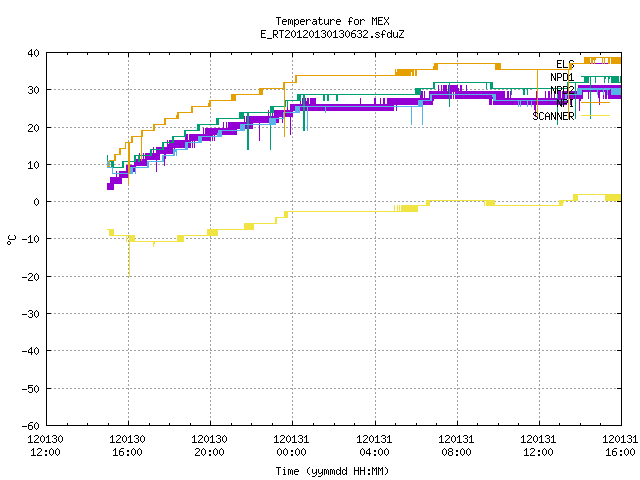Click y-axis label -30
Viewport: 640px width, 480px height.
click(x=31, y=314)
